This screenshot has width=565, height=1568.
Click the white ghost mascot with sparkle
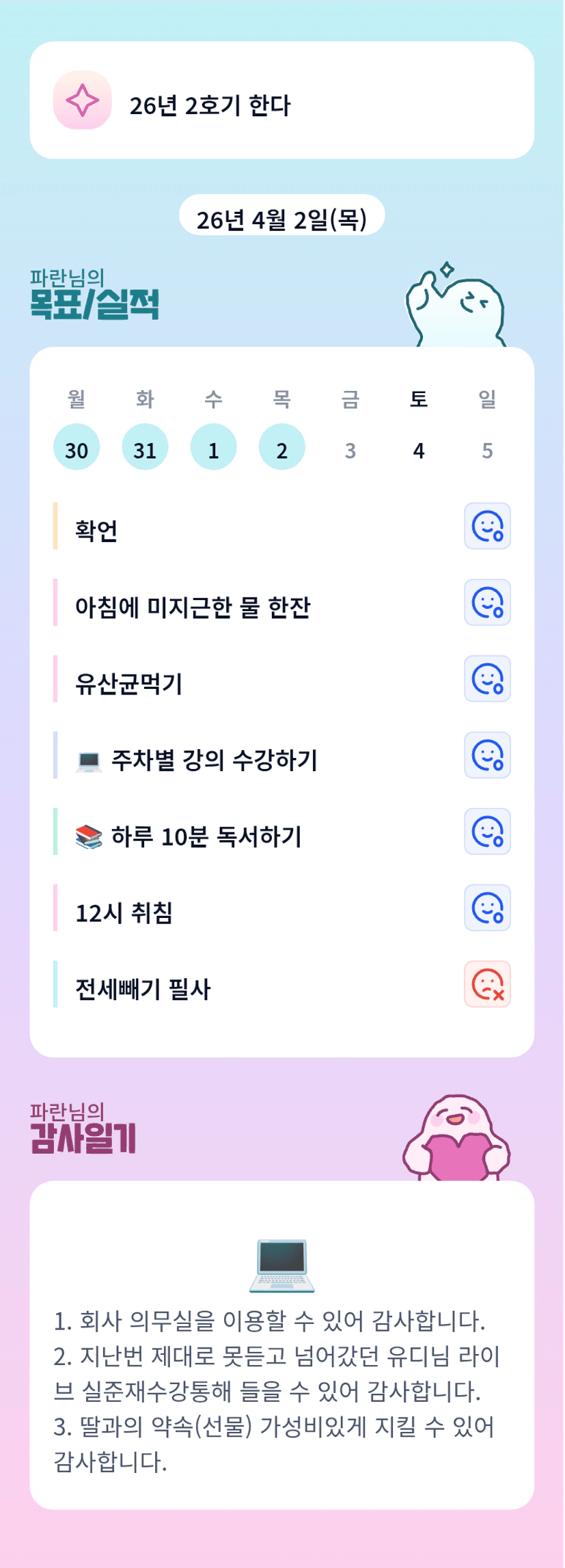(456, 306)
